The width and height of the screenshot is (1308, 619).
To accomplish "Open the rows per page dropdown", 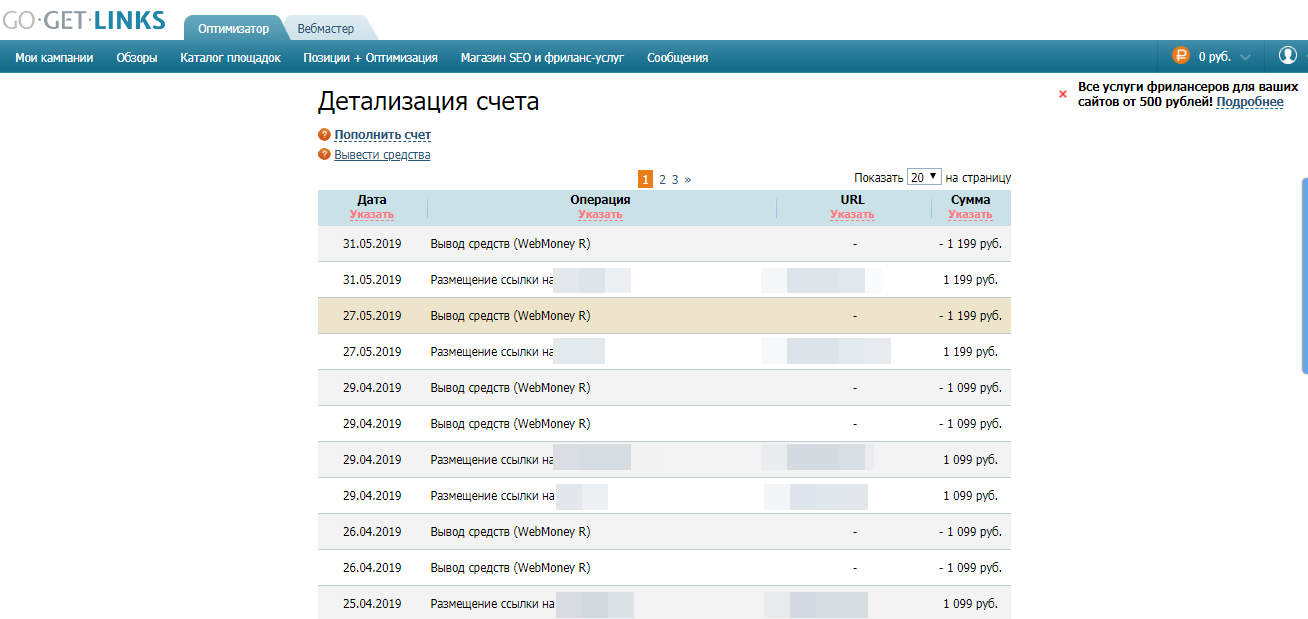I will coord(923,177).
